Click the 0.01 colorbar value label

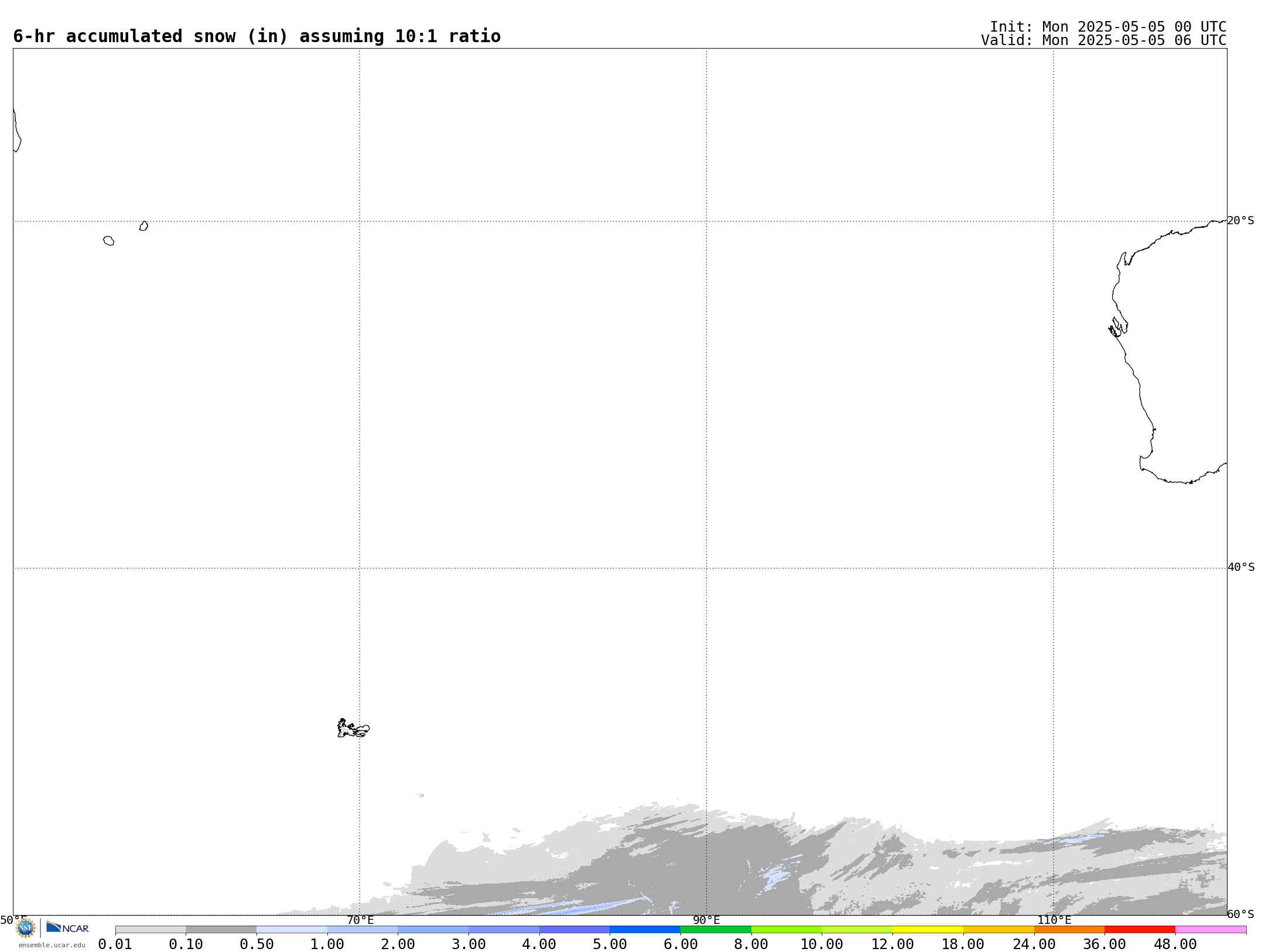[115, 944]
